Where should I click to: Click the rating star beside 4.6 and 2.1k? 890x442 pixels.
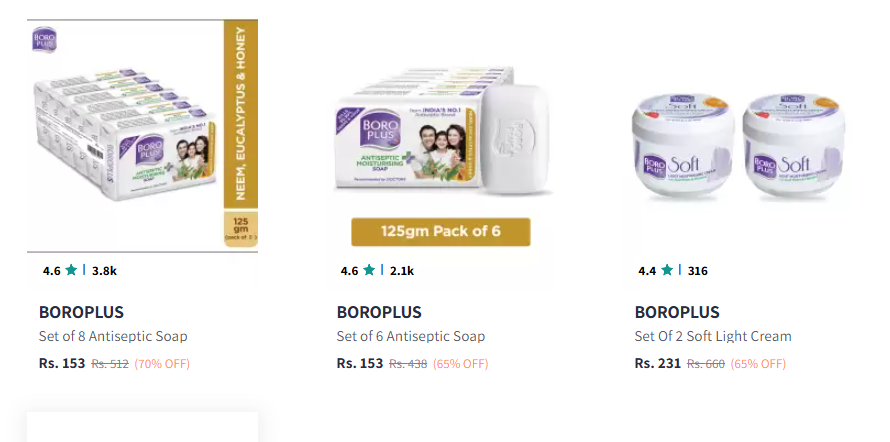click(x=369, y=270)
